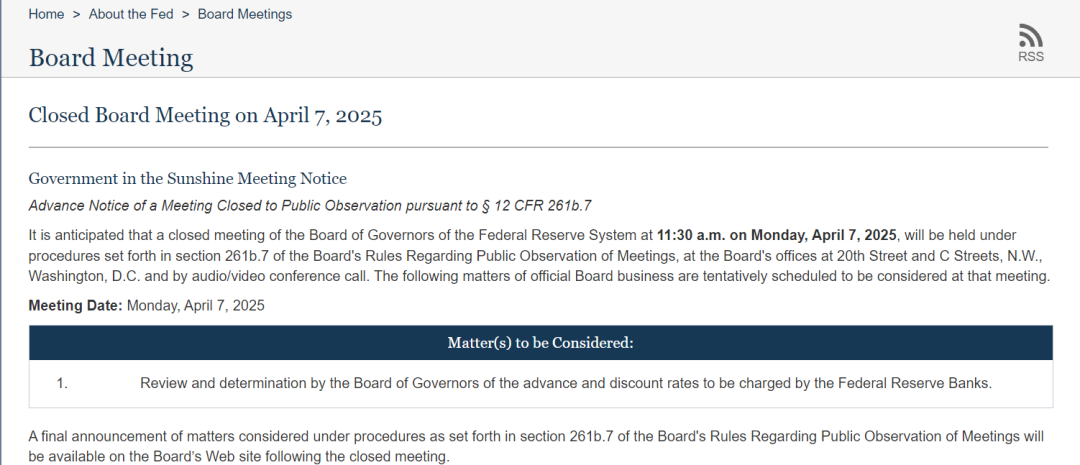Click the breadcrumb separator after Home
The height and width of the screenshot is (465, 1080).
pos(76,14)
